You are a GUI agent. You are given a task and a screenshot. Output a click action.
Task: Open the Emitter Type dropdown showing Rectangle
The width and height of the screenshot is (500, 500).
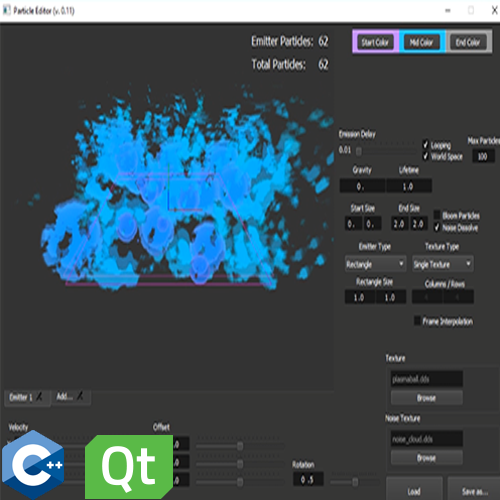[375, 264]
